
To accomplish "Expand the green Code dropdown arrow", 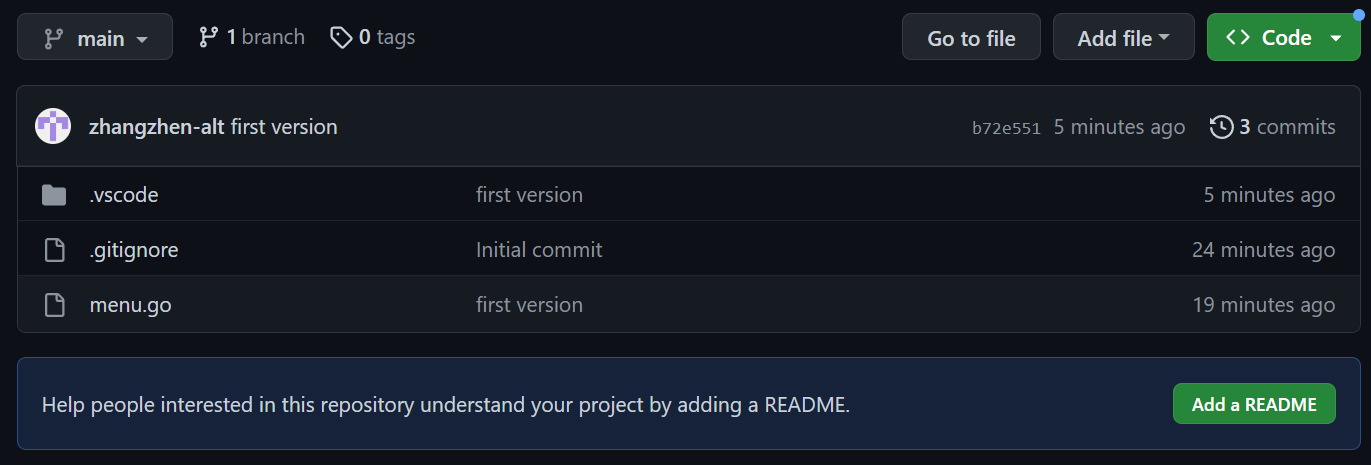I will click(1337, 38).
